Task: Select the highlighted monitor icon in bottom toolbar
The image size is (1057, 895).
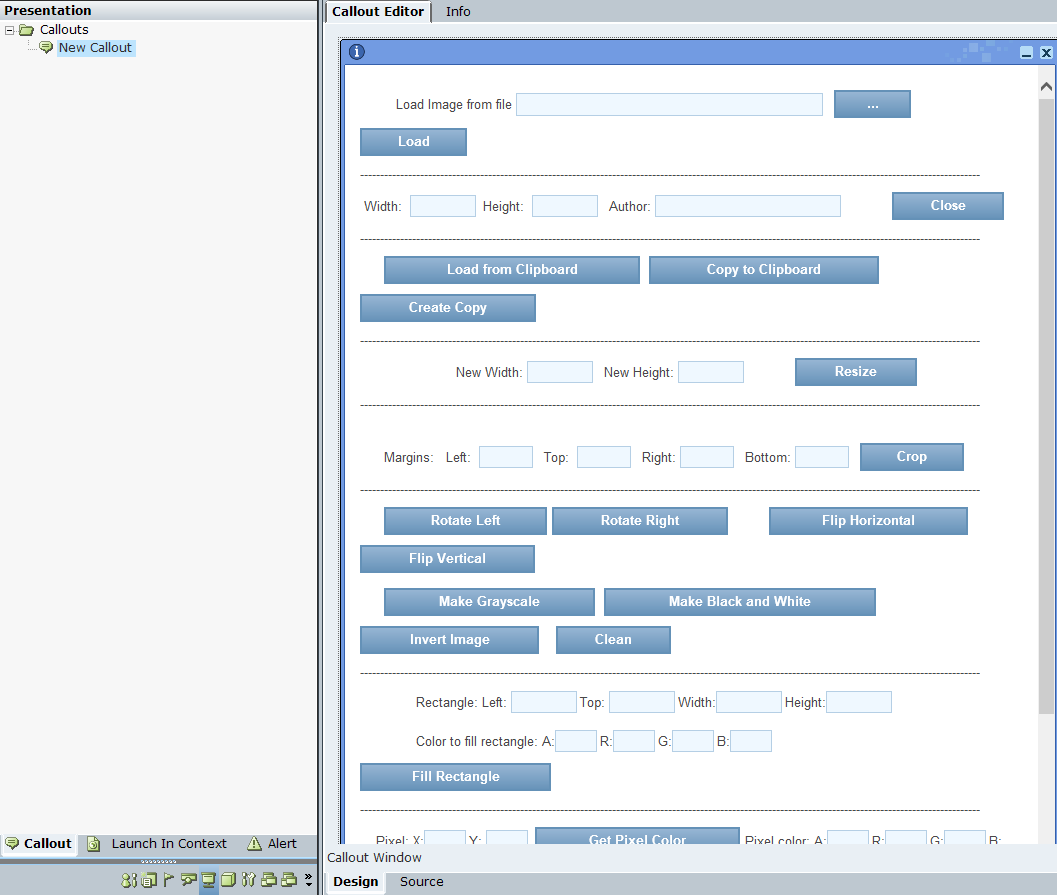Action: [209, 880]
